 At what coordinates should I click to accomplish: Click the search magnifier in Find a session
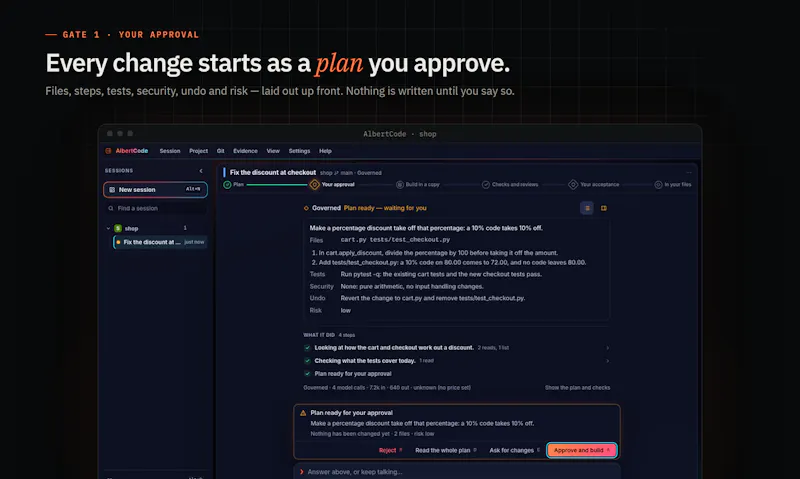click(x=111, y=208)
